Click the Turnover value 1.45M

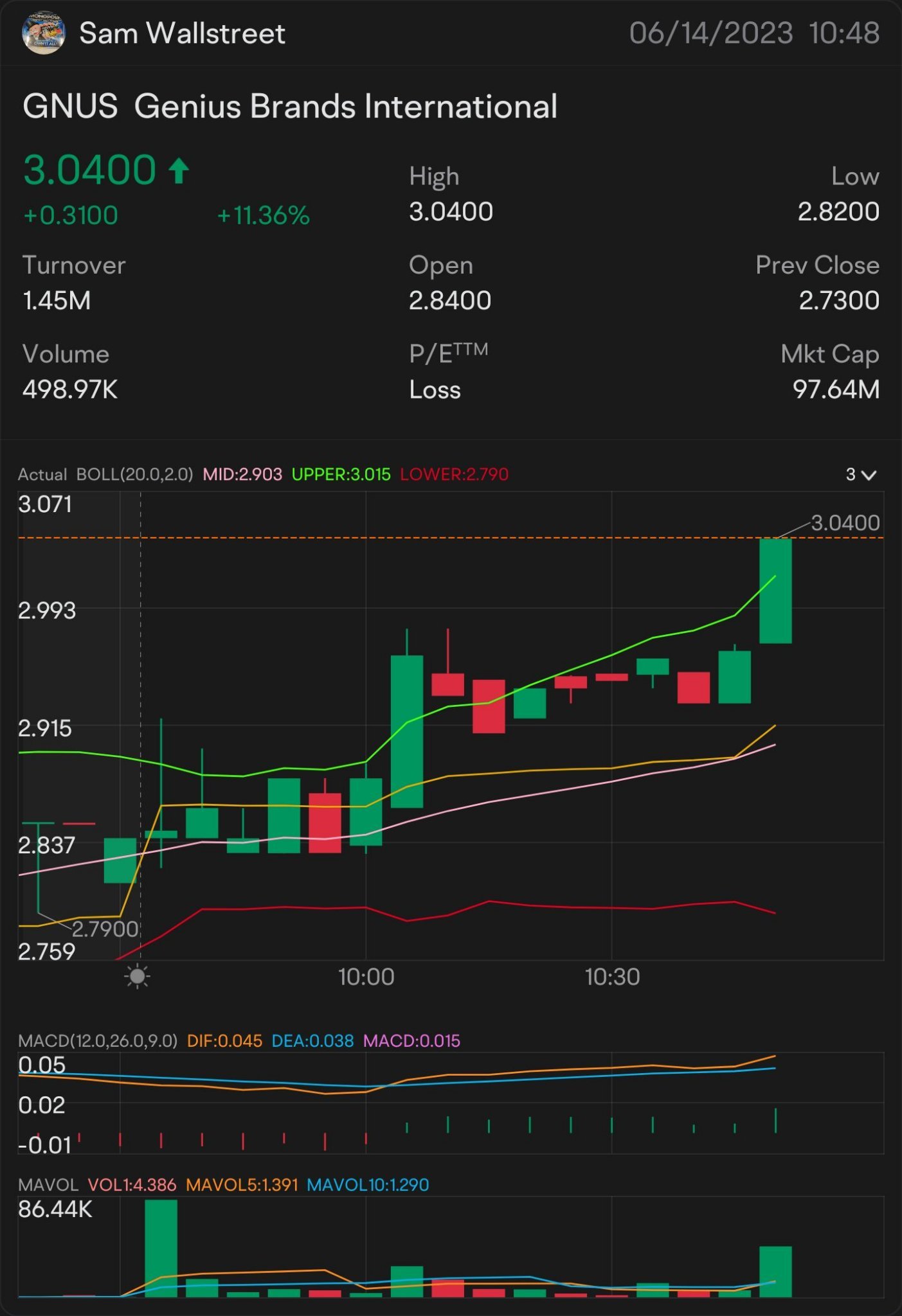57,301
